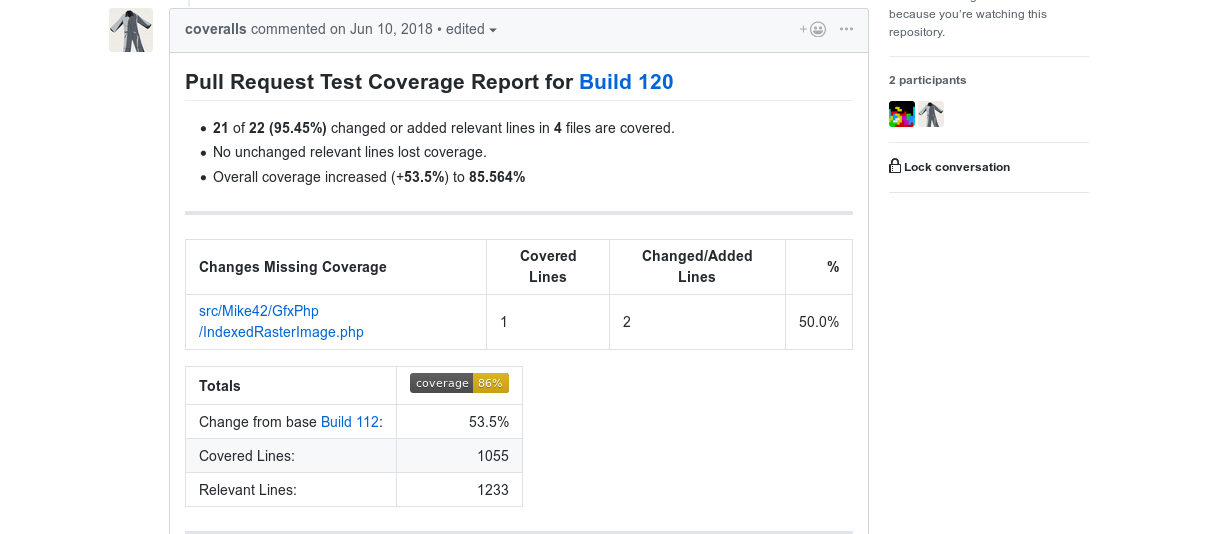This screenshot has width=1227, height=534.
Task: Click the padlock icon in the sidebar
Action: [895, 167]
